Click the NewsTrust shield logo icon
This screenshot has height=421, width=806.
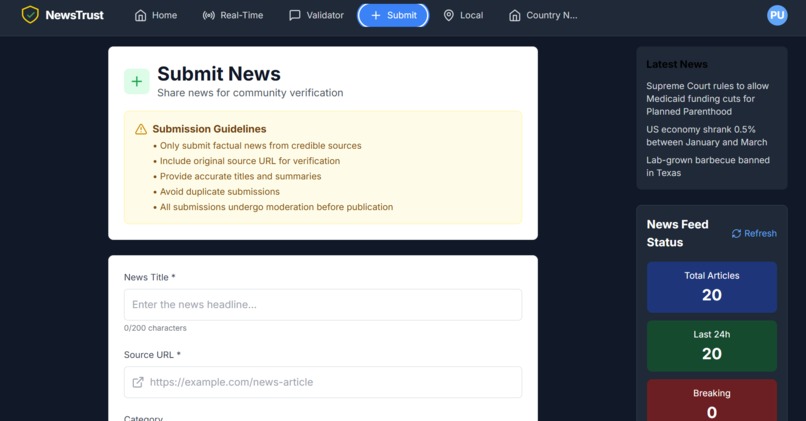[x=30, y=15]
